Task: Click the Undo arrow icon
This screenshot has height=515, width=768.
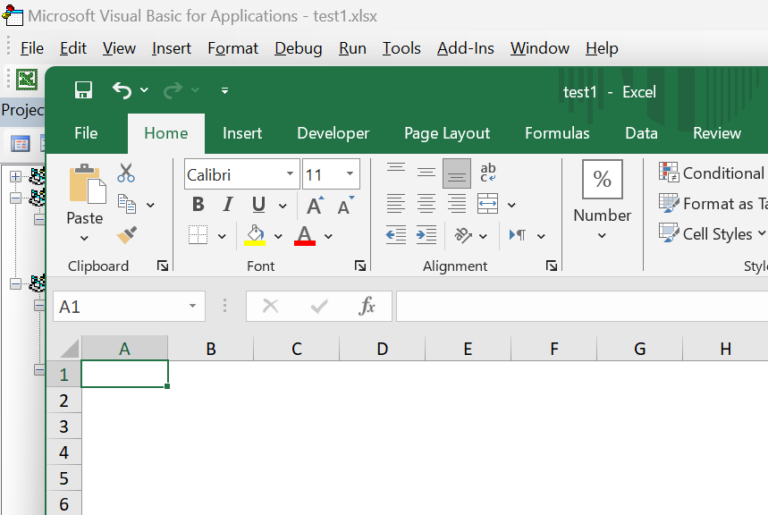Action: (122, 91)
